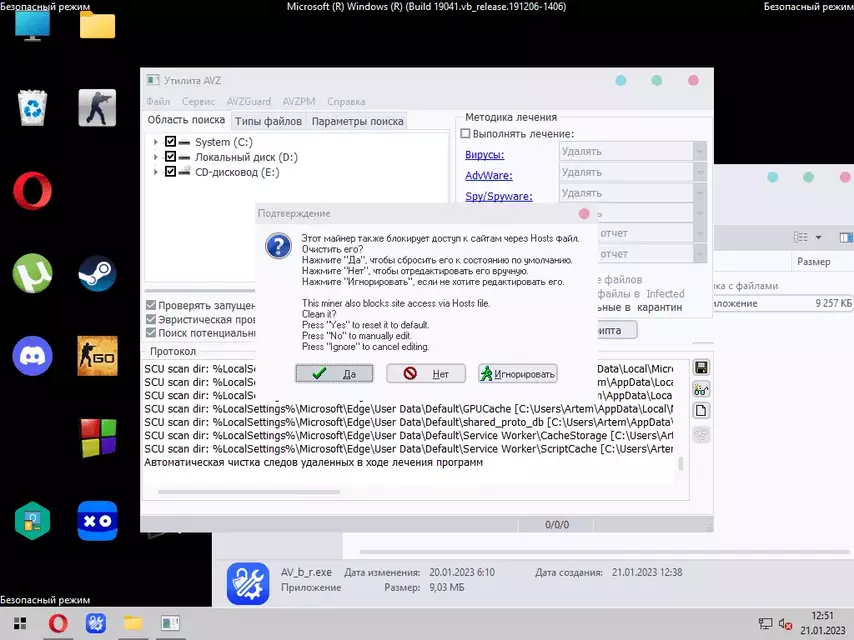Launch Steam from the desktop

[x=97, y=273]
